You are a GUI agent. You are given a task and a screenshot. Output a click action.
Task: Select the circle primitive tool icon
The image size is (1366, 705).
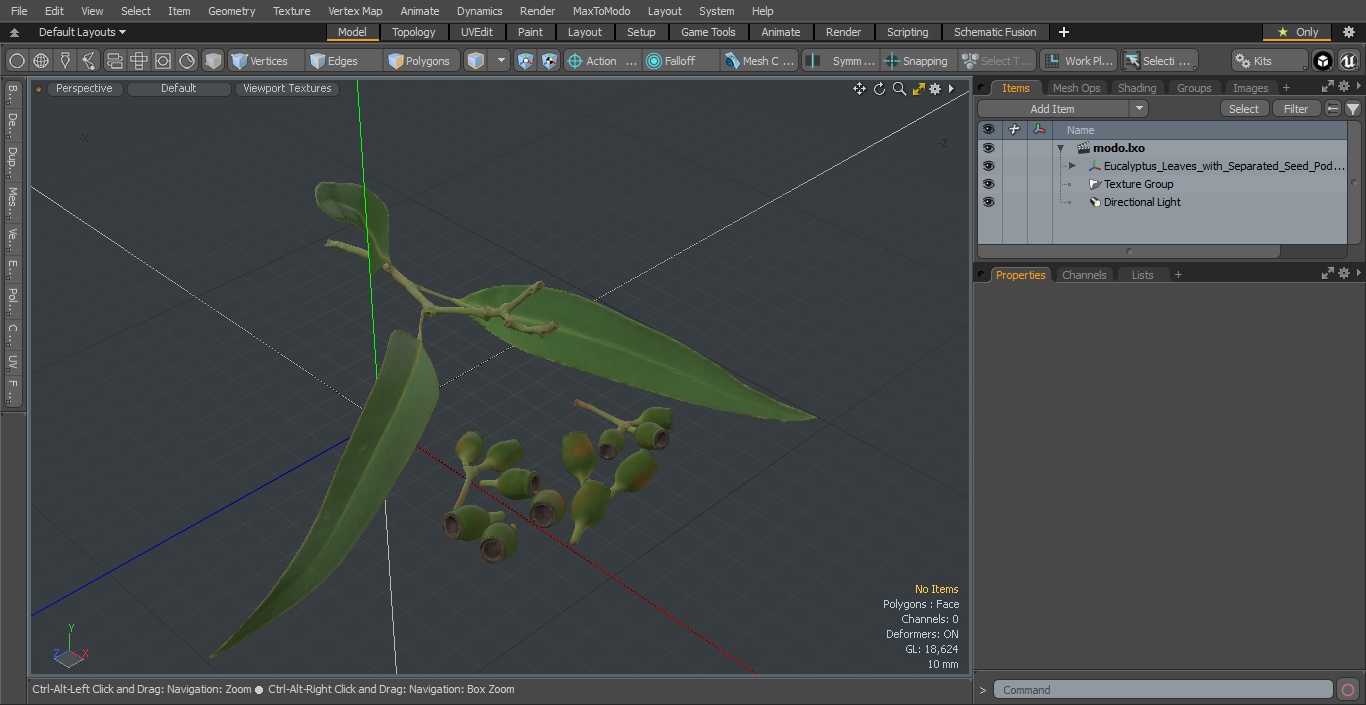pyautogui.click(x=17, y=61)
